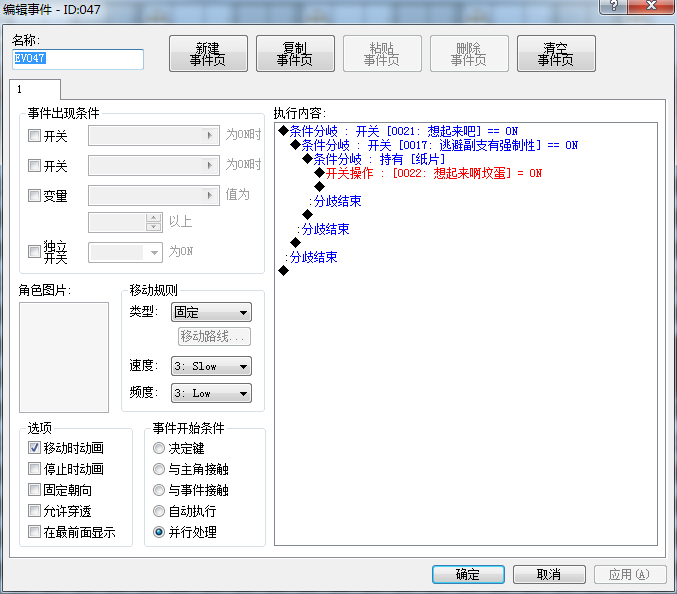Screen dimensions: 677x594
Task: Select command line 条件分歧 开关 [0017: 逃避副支有强制性]
Action: (434, 145)
